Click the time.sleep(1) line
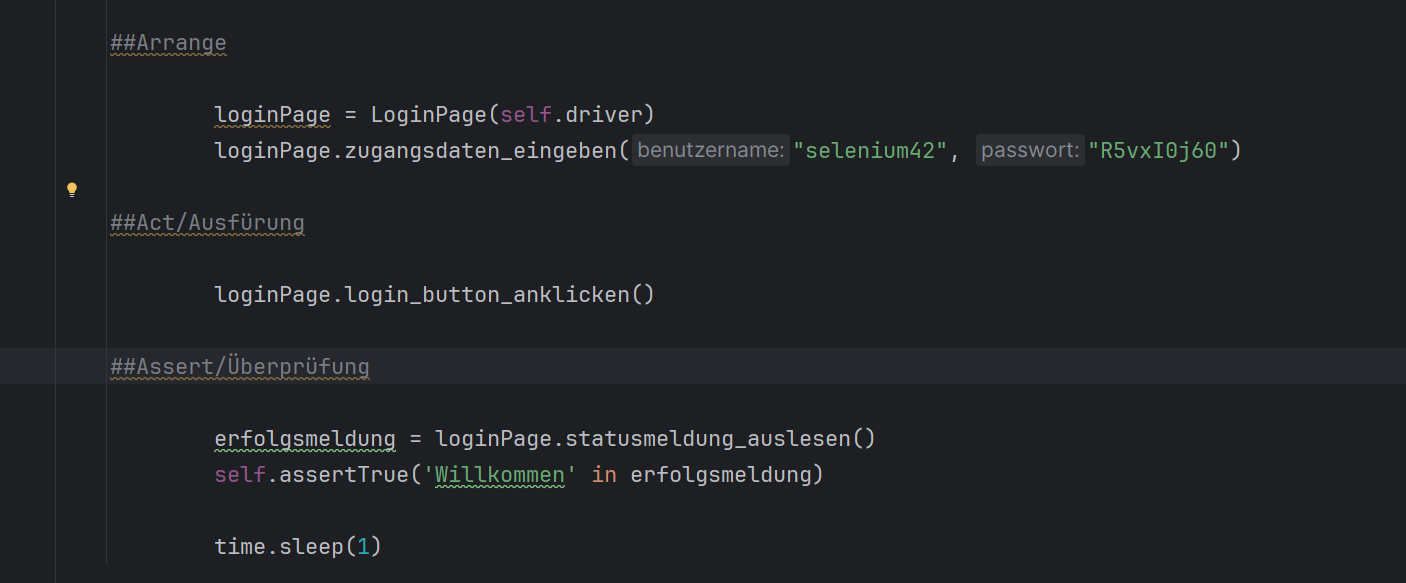The height and width of the screenshot is (583, 1406). [299, 547]
